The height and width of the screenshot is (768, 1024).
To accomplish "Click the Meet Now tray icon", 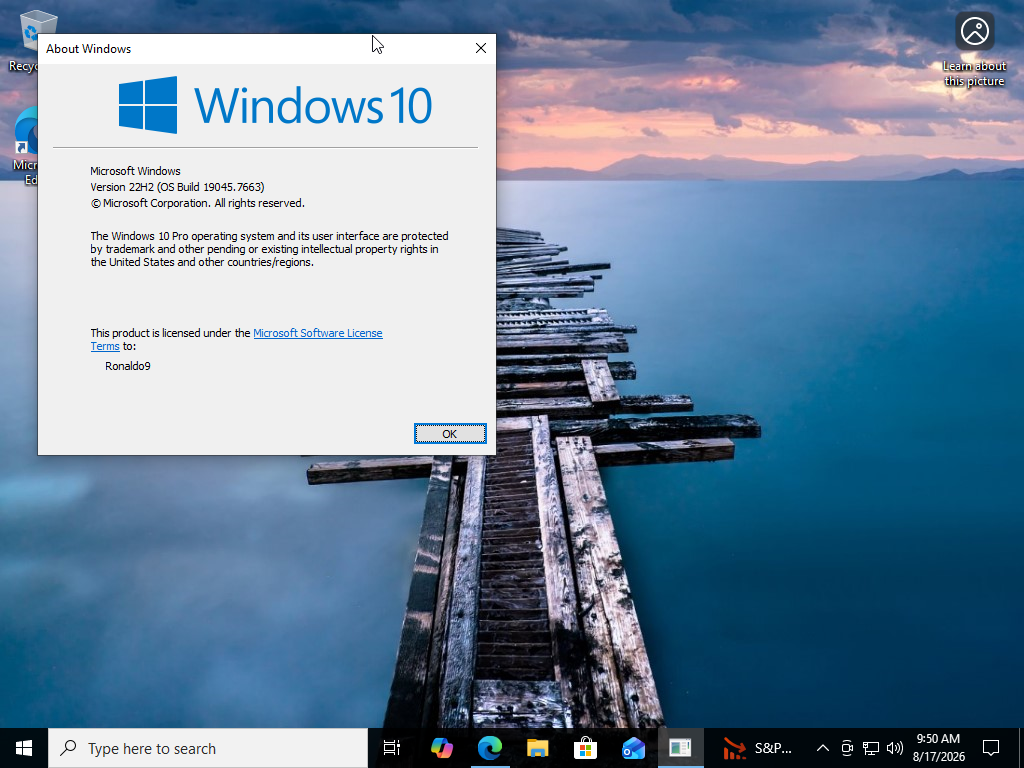I will pyautogui.click(x=847, y=748).
